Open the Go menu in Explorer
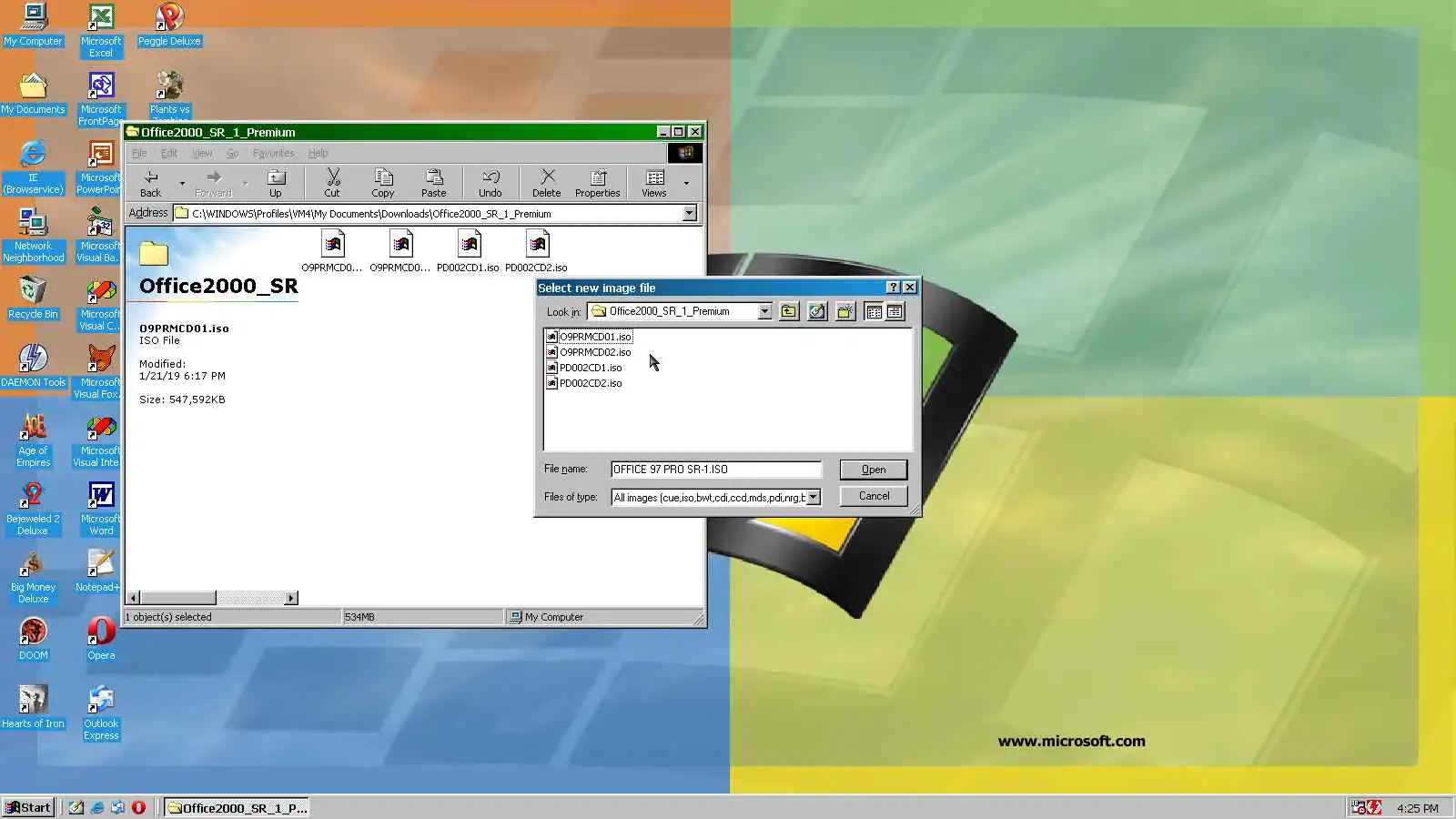 (x=233, y=153)
